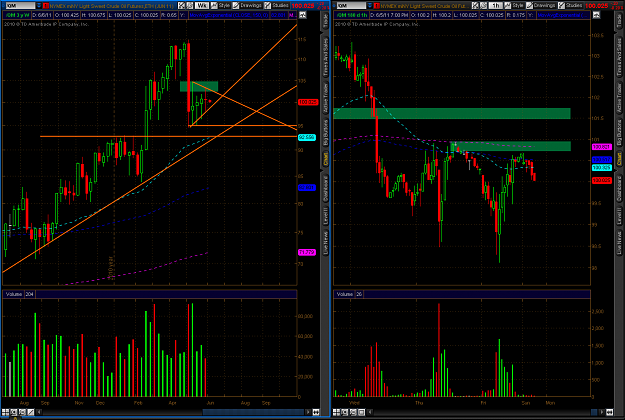Click the MovAvgExponential study label on right chart
This screenshot has height=420, width=625.
(x=562, y=15)
